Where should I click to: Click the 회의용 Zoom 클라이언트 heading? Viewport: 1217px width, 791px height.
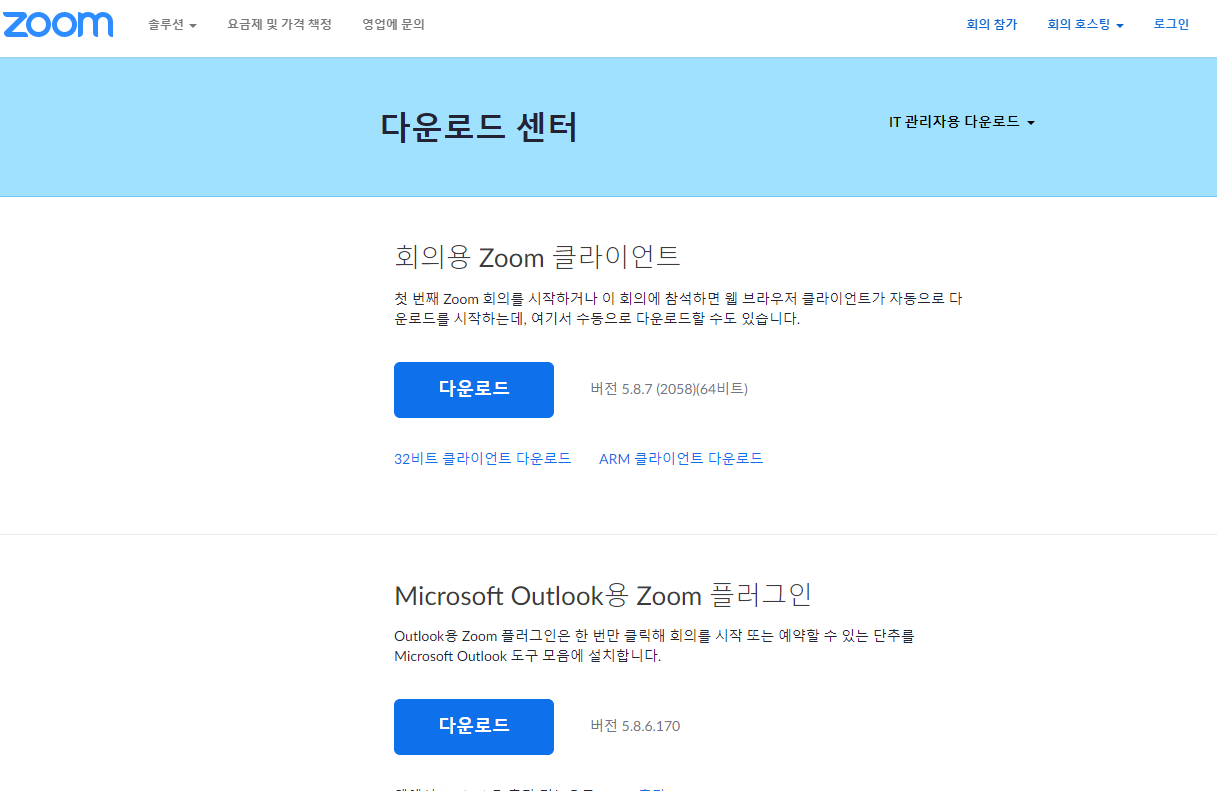coord(537,257)
